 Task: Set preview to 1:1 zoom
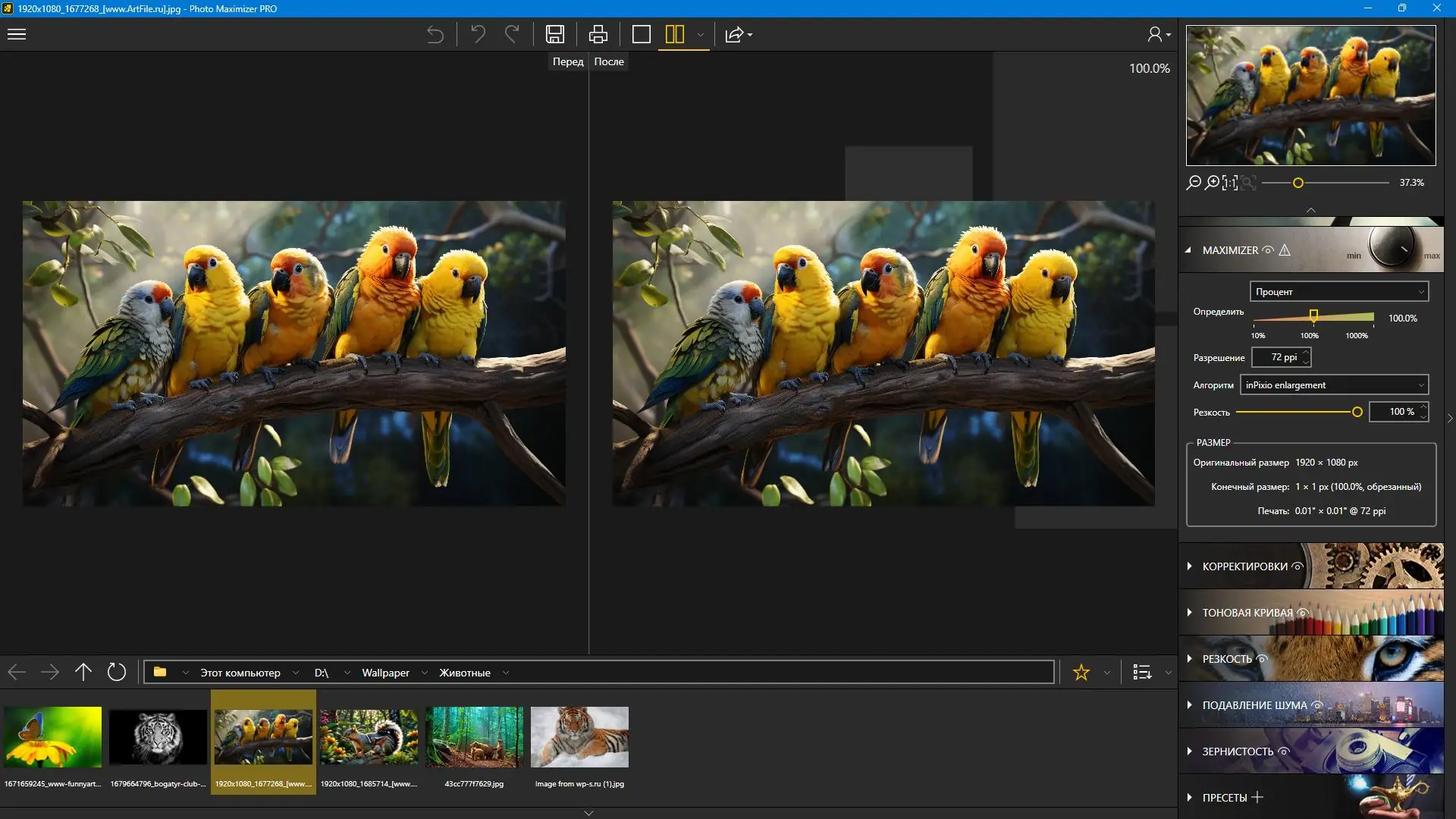pyautogui.click(x=1231, y=183)
